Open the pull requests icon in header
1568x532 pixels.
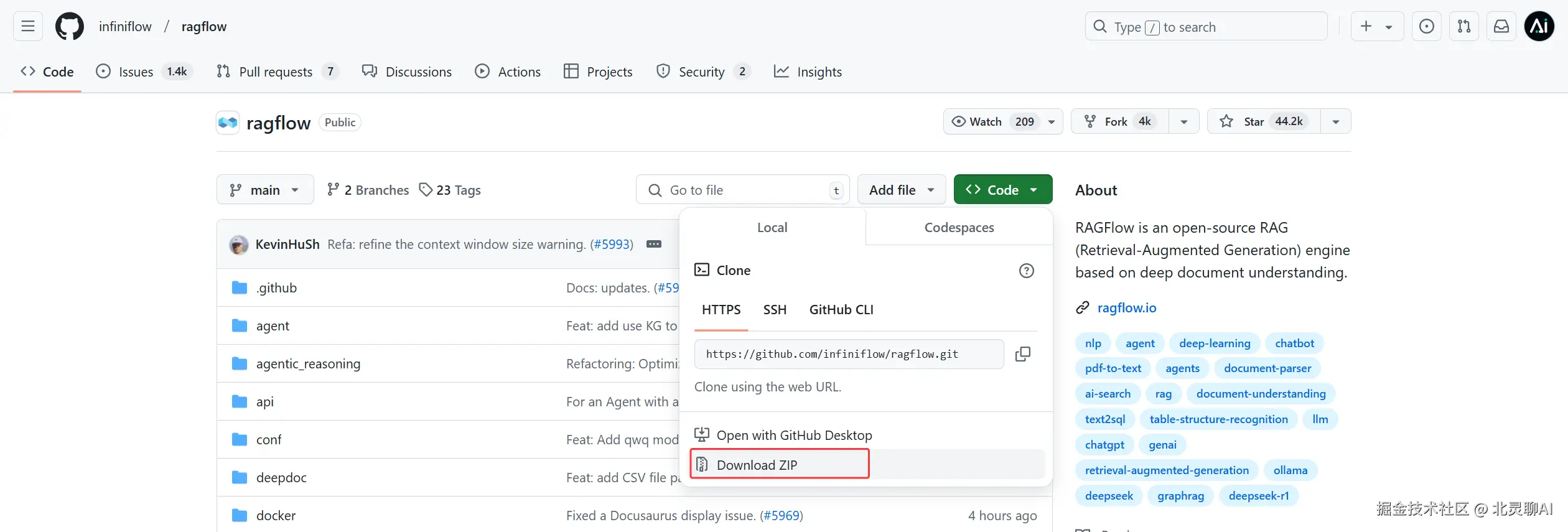[1464, 27]
